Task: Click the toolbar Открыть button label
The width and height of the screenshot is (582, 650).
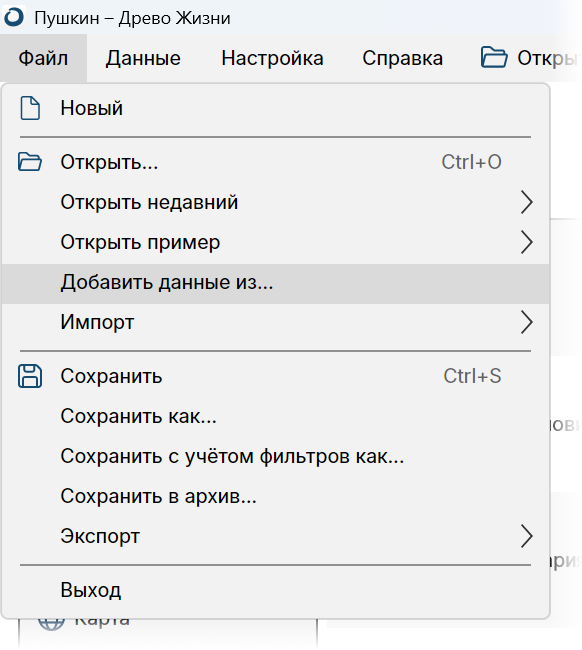Action: (548, 58)
